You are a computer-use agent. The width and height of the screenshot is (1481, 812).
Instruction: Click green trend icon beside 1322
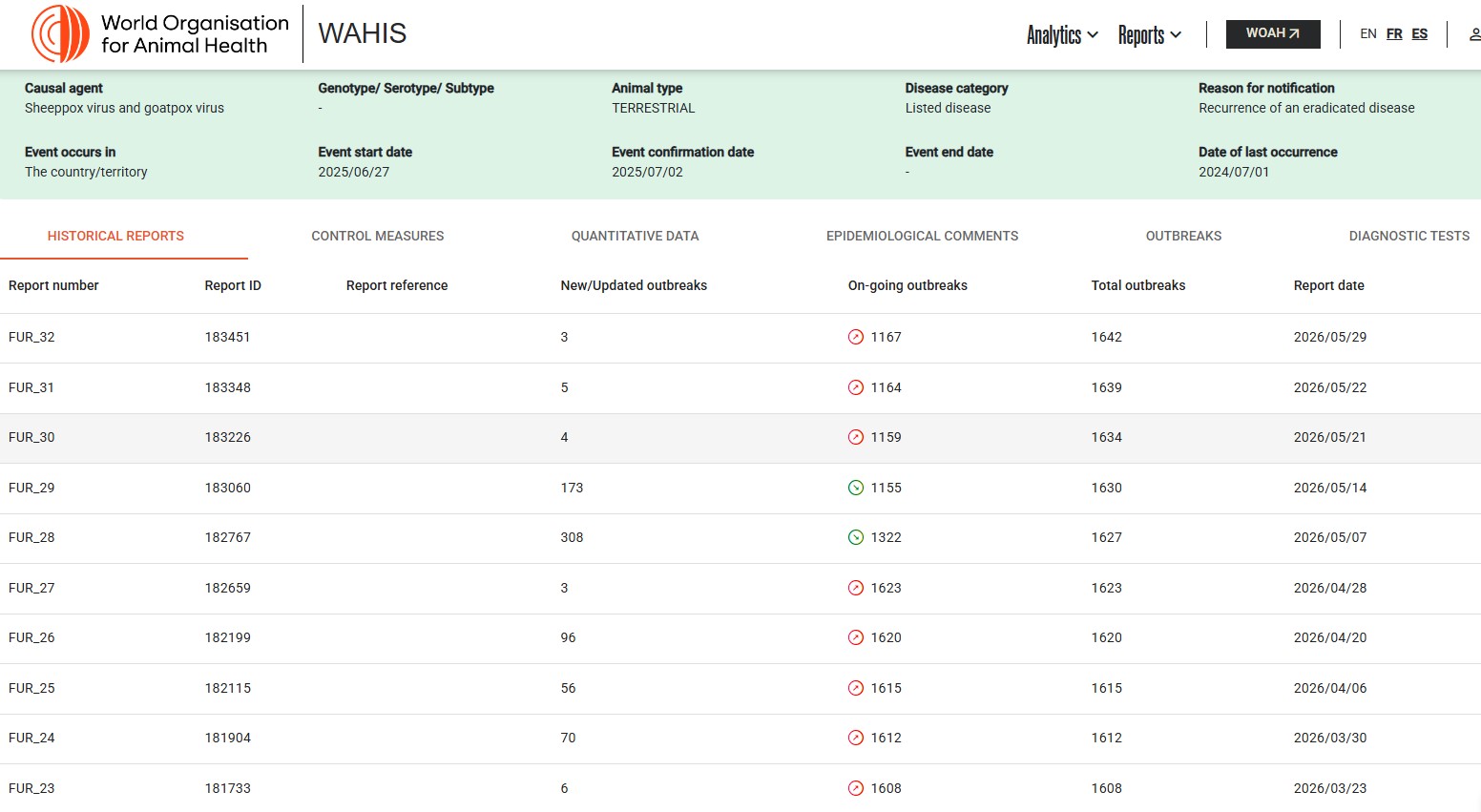856,537
